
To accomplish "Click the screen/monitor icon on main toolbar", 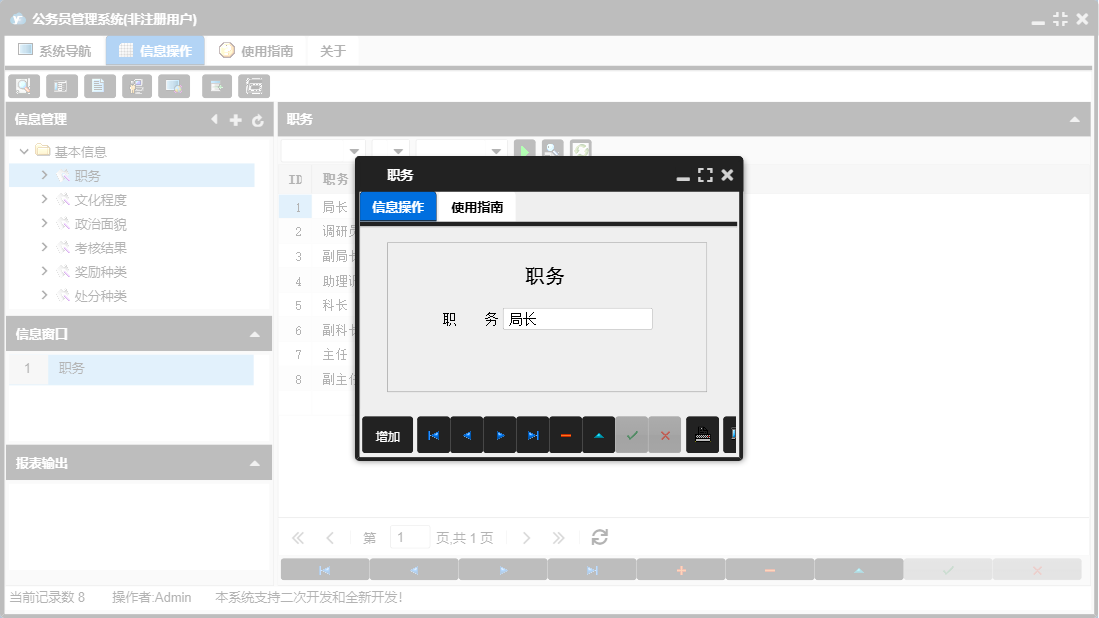I will (174, 86).
